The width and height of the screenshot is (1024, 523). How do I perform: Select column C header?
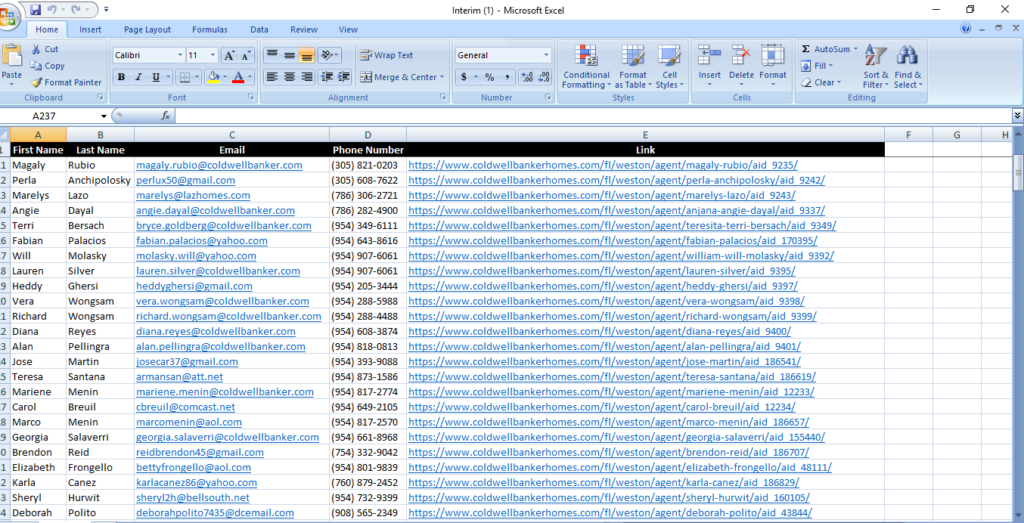(x=232, y=135)
